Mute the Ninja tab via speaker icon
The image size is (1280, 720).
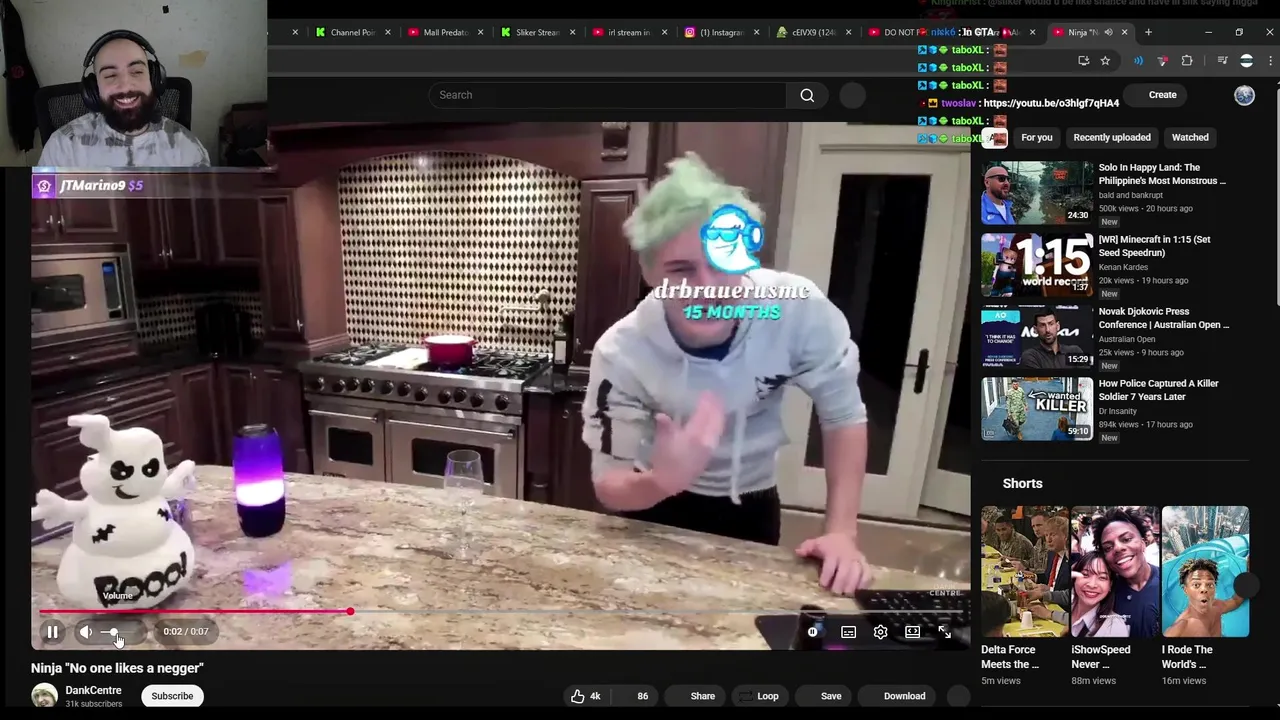click(1108, 32)
